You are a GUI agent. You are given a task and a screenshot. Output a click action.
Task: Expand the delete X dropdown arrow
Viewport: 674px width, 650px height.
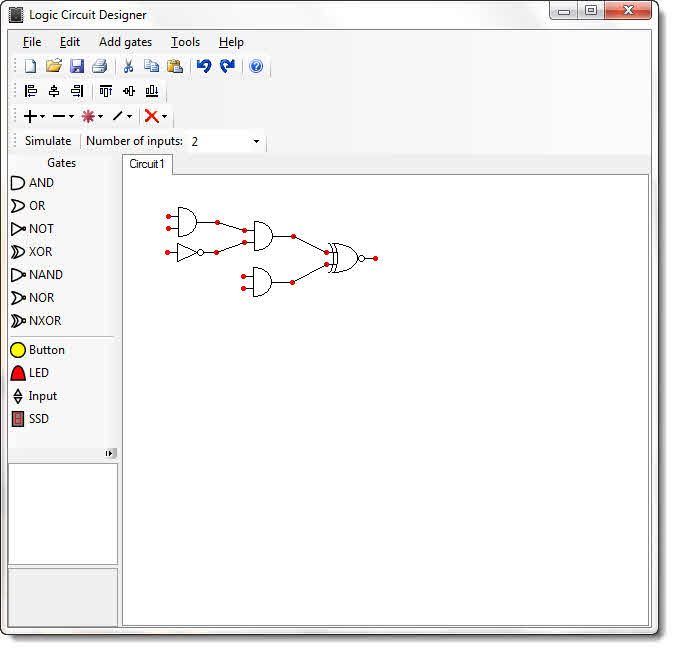point(164,117)
